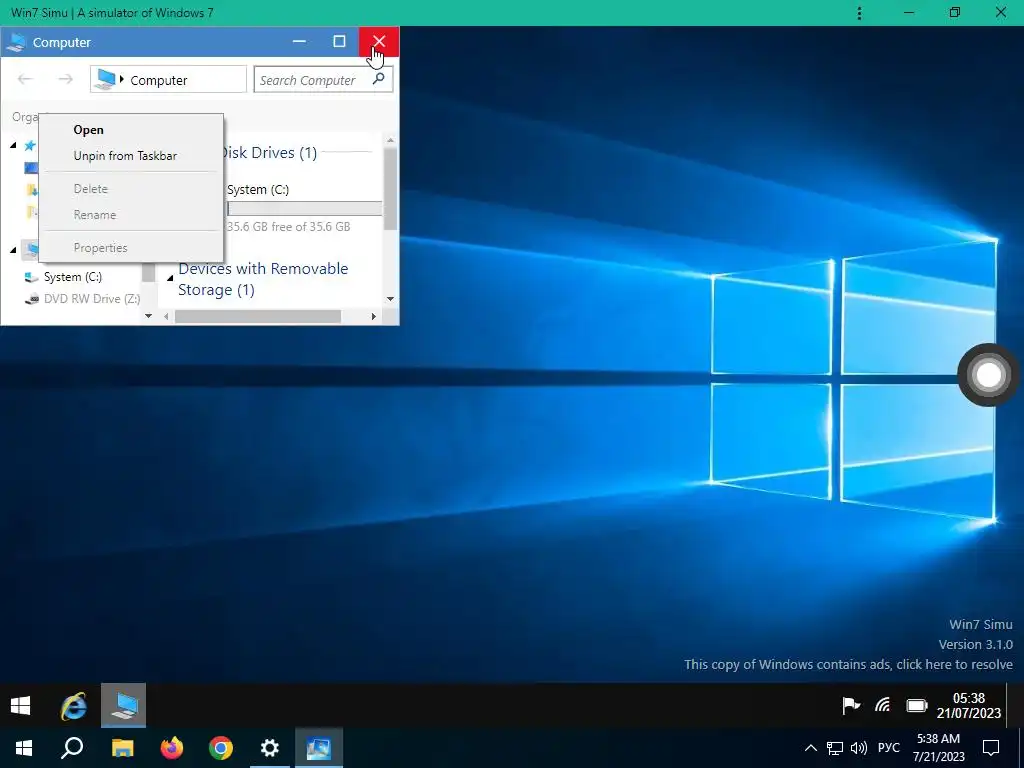The width and height of the screenshot is (1024, 768).
Task: Click the Rename context menu entry
Action: 95,215
